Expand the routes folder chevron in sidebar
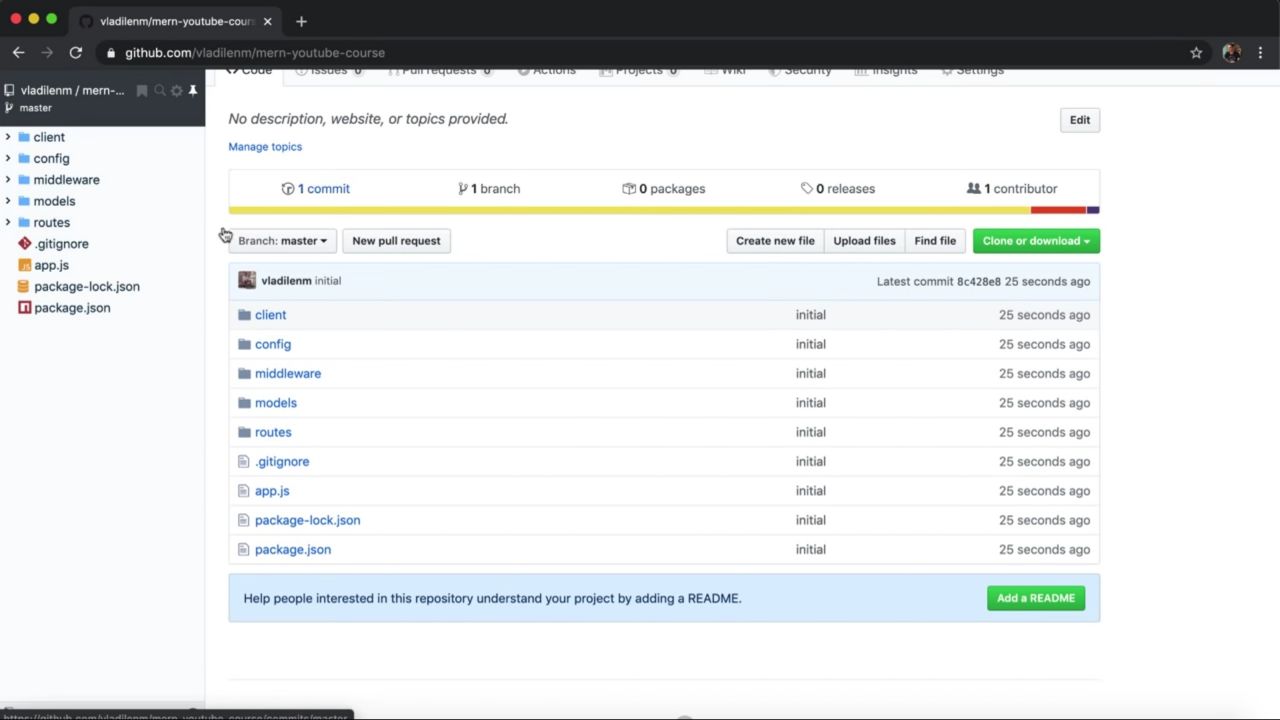Viewport: 1280px width, 720px height. (x=8, y=222)
